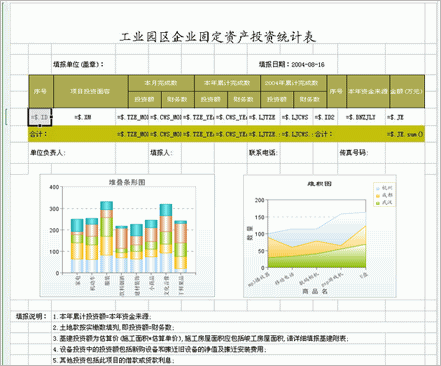Click the 武汉 legend swatch
The width and height of the screenshot is (441, 366).
(378, 203)
